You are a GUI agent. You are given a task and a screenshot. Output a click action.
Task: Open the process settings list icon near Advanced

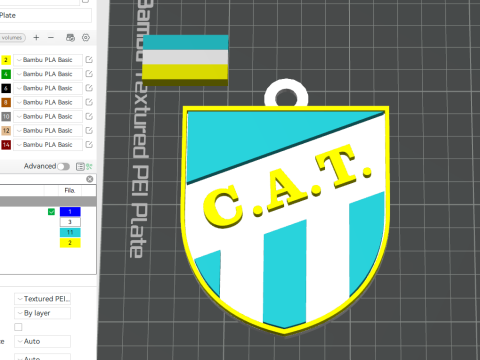(x=80, y=166)
